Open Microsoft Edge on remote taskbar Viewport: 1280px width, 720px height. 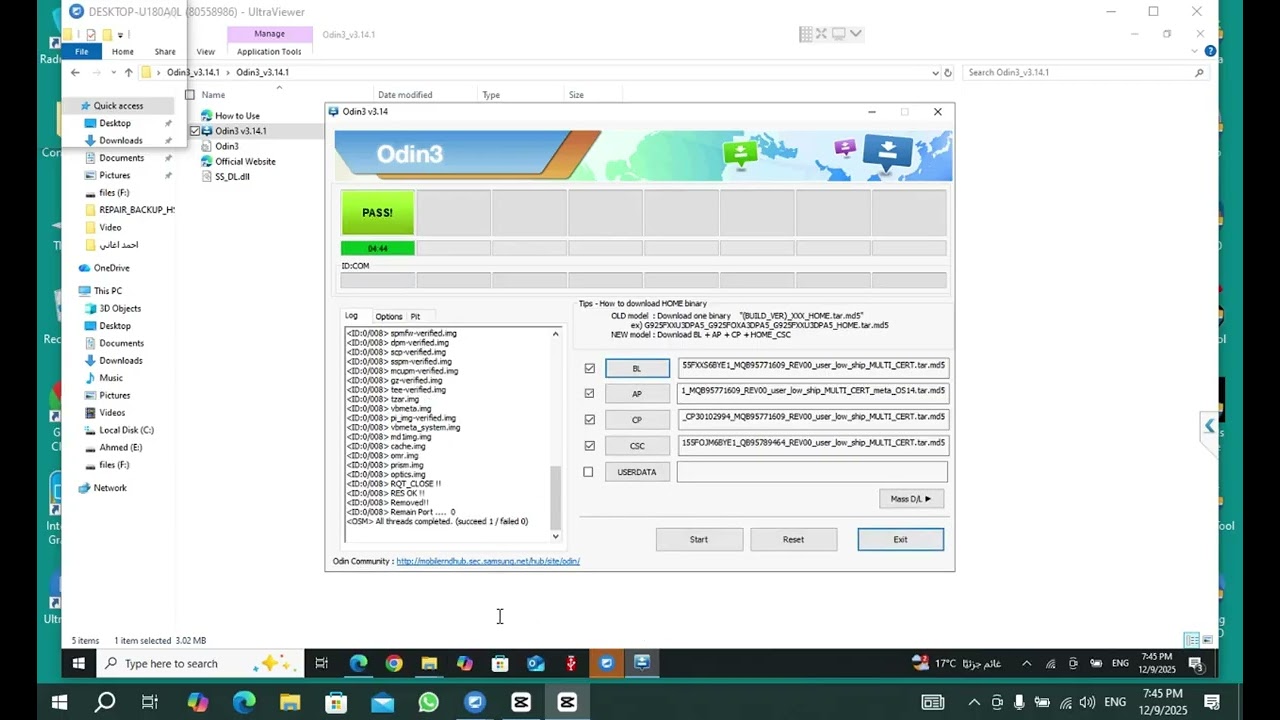click(358, 663)
